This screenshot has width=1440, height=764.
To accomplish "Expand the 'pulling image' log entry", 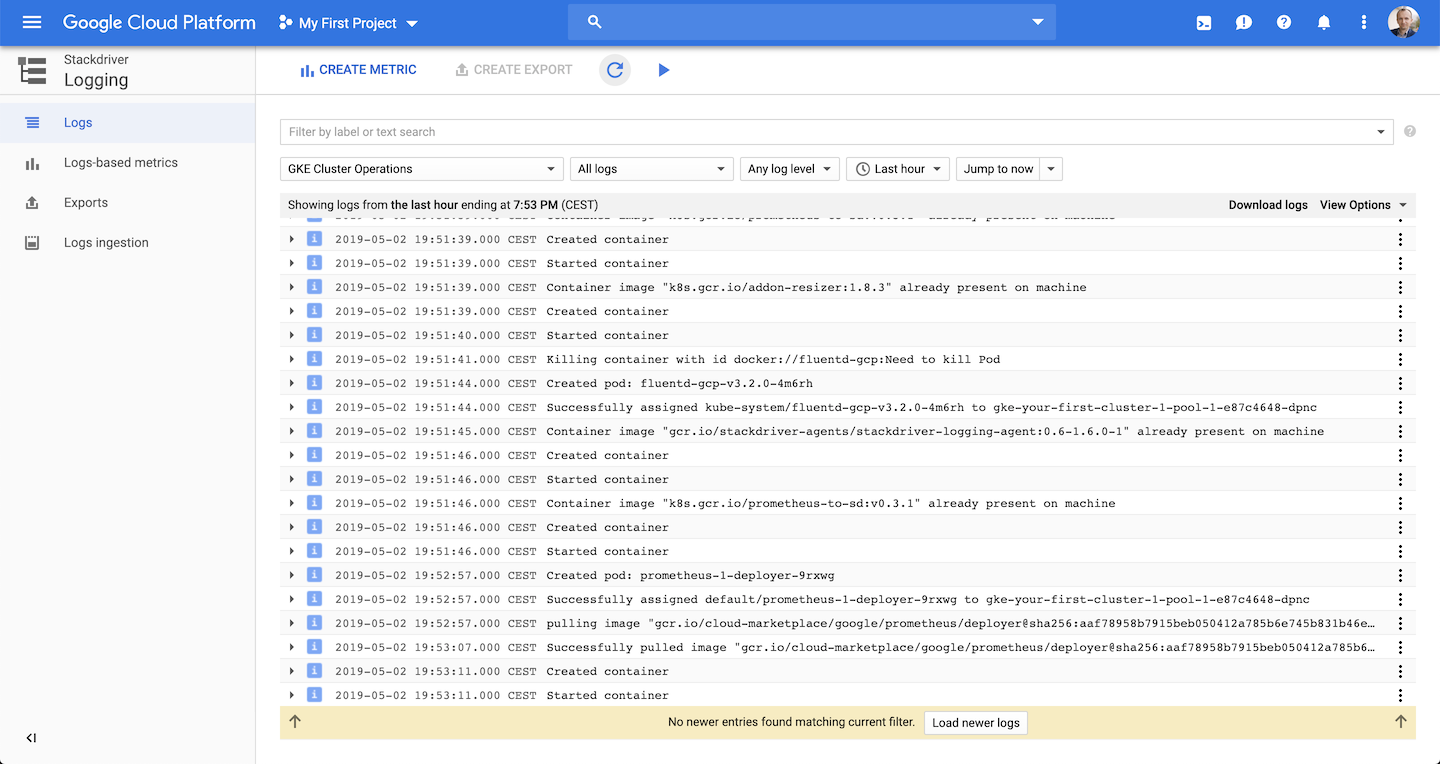I will pyautogui.click(x=292, y=623).
